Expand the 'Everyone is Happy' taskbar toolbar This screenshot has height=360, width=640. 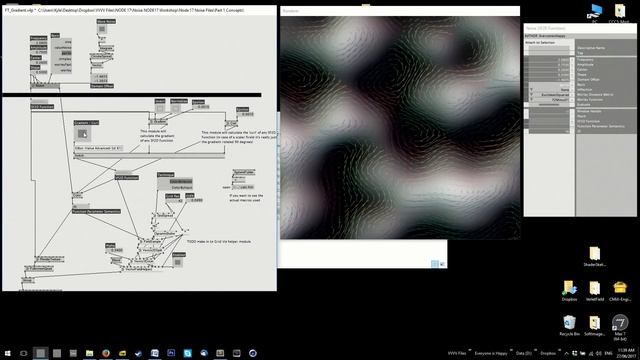[x=511, y=351]
